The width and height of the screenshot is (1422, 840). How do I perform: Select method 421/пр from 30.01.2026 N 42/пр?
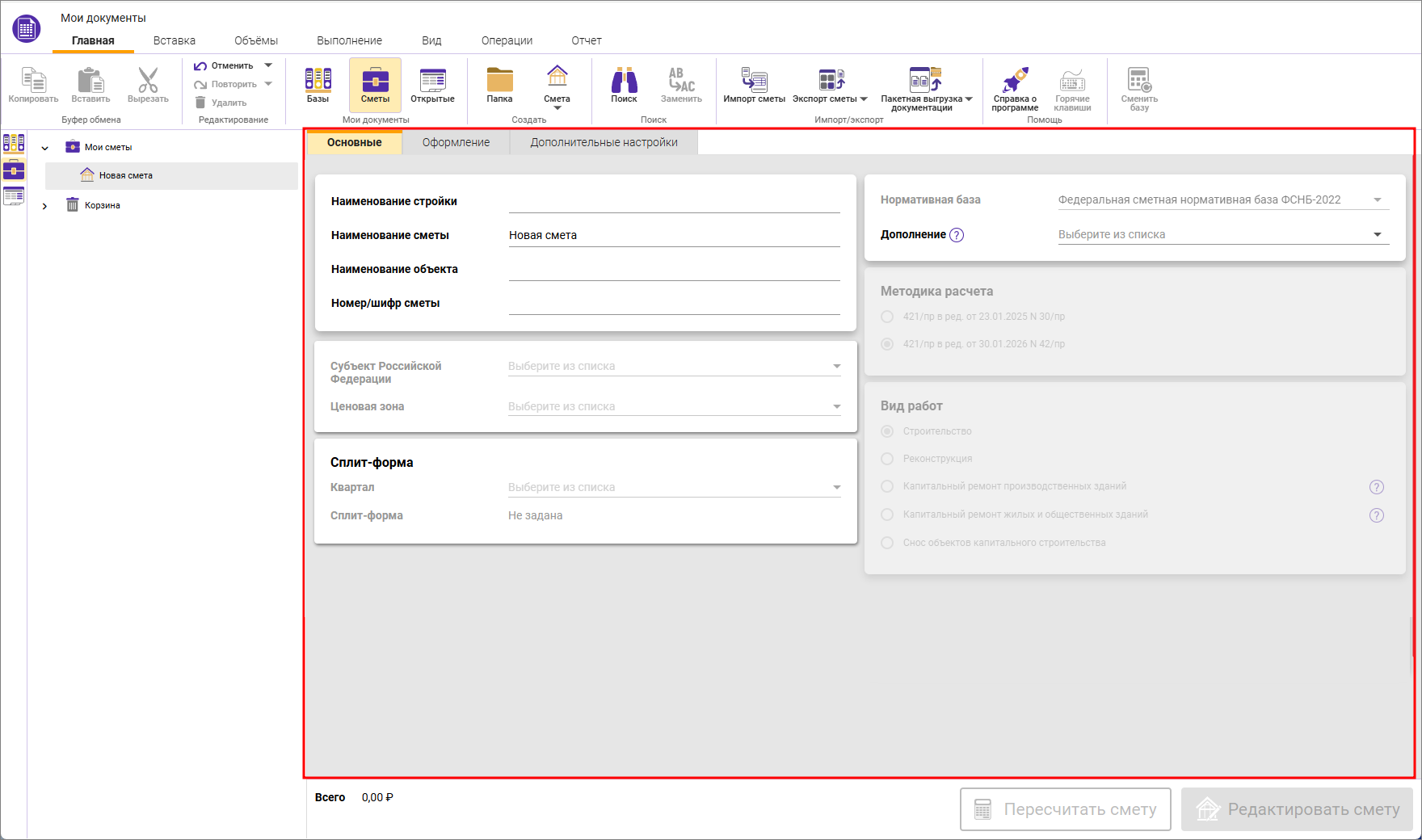887,344
